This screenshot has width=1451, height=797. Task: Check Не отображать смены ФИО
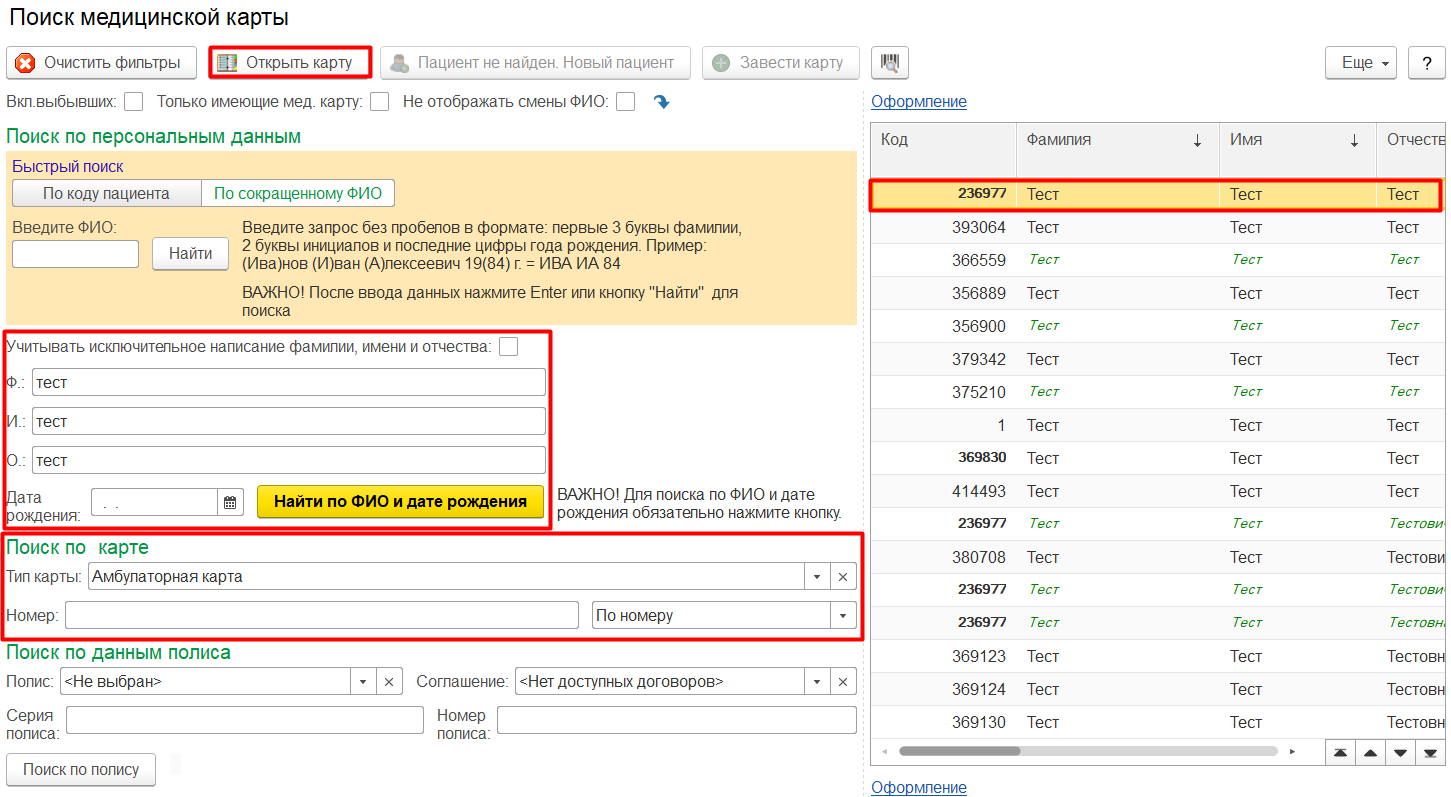pyautogui.click(x=625, y=101)
